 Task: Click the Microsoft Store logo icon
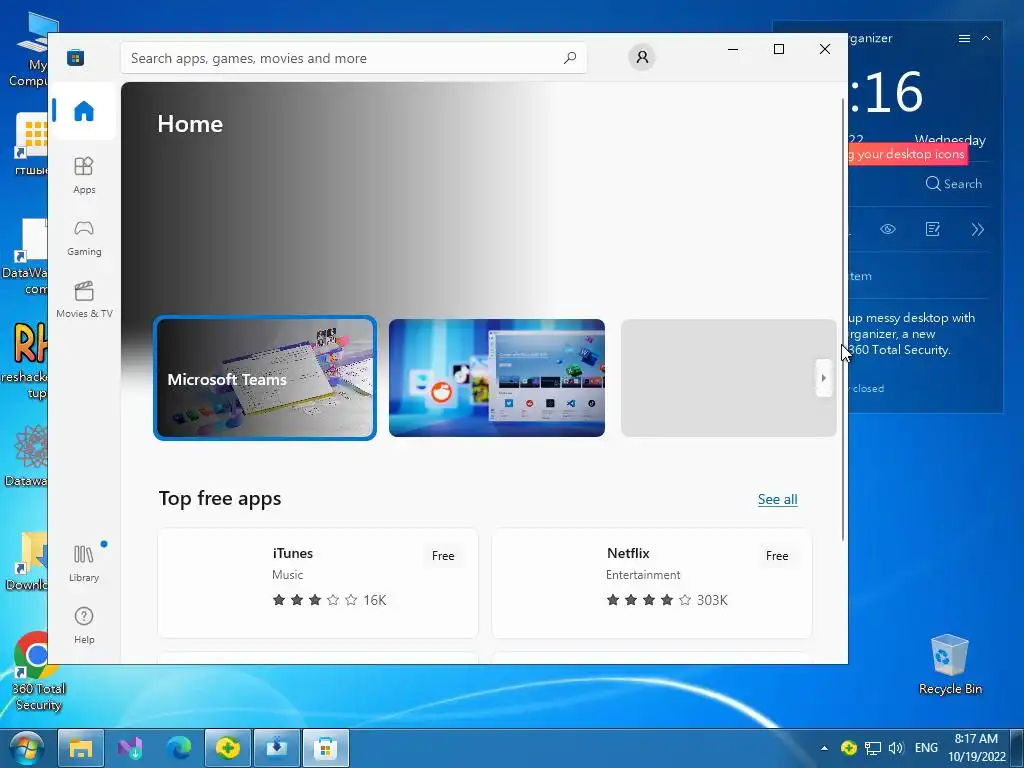click(75, 57)
